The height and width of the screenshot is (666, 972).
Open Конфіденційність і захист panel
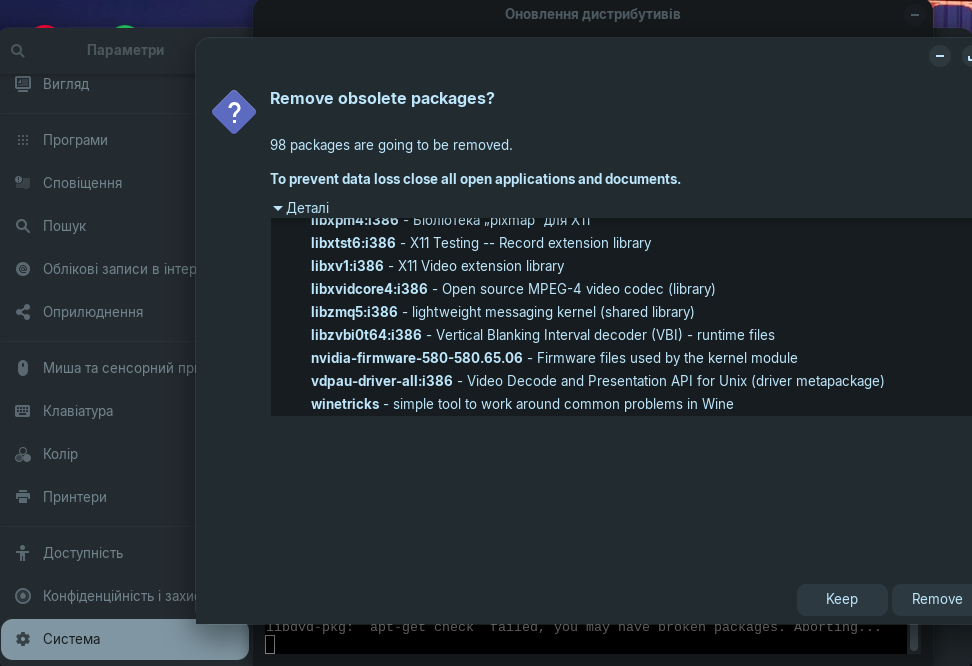point(118,596)
